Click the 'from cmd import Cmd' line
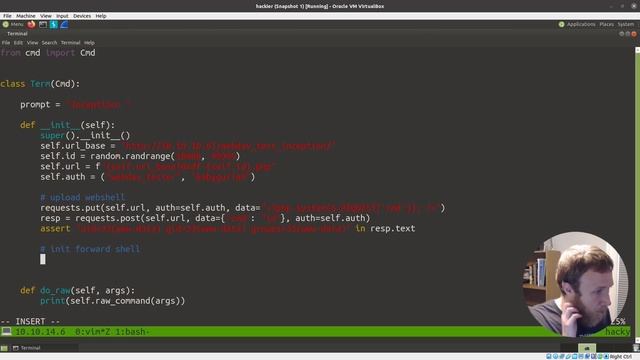The image size is (640, 360). point(48,53)
